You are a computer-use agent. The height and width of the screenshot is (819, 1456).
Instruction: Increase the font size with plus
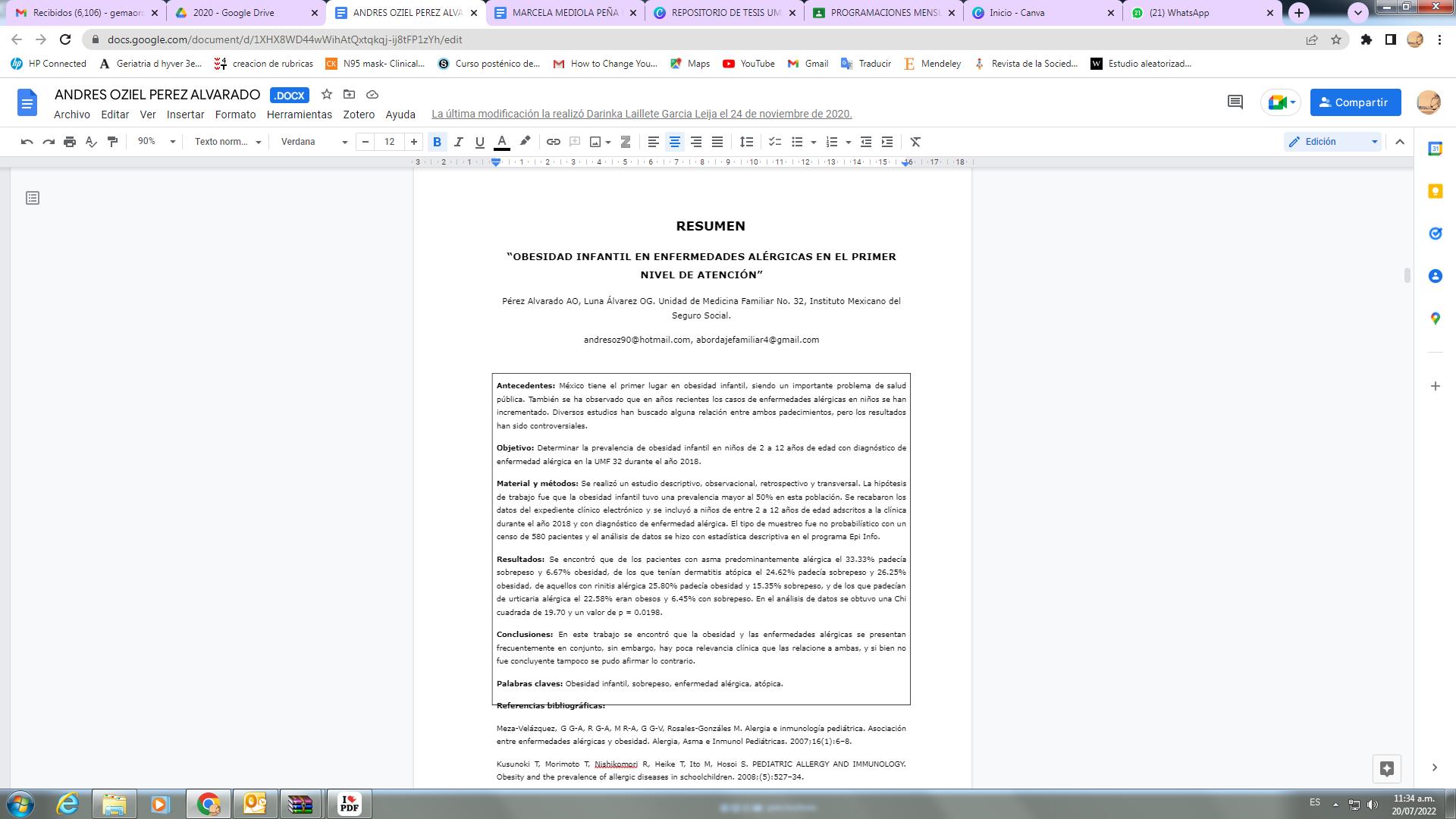pos(413,142)
